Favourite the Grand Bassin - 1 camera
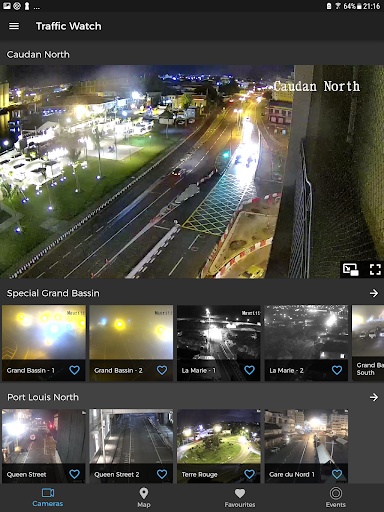Image resolution: width=384 pixels, height=512 pixels. 74,370
